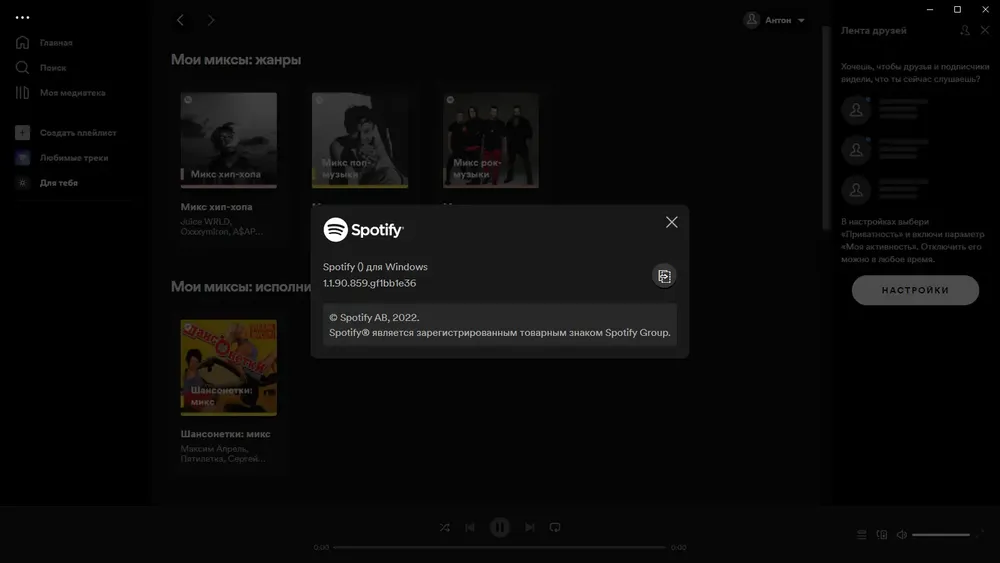Click version text 1.1.90.859.gf1bb1e36
The width and height of the screenshot is (1000, 563).
pyautogui.click(x=369, y=283)
